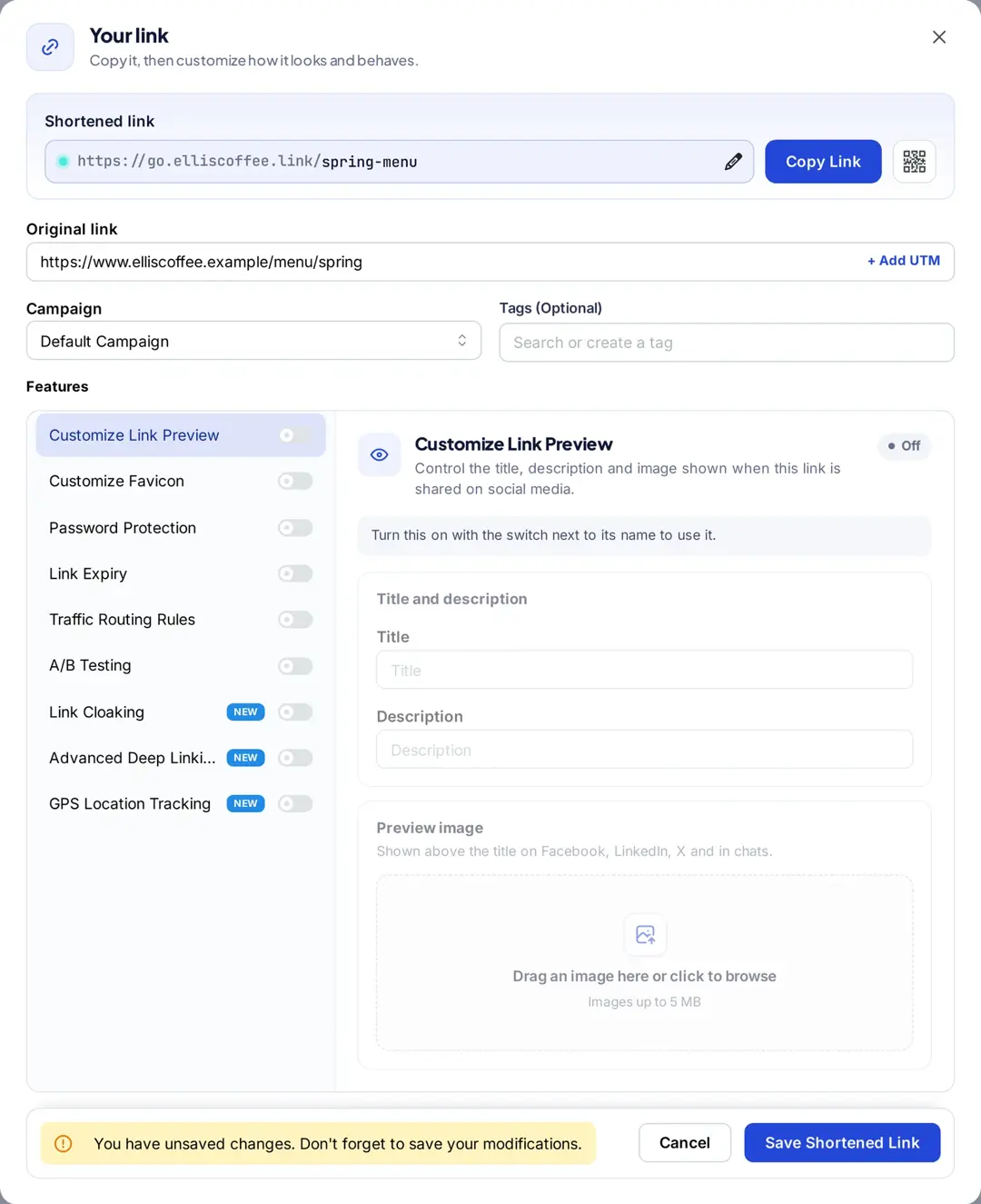Click the NEW badge beside GPS Location Tracking
This screenshot has width=981, height=1204.
tap(245, 803)
